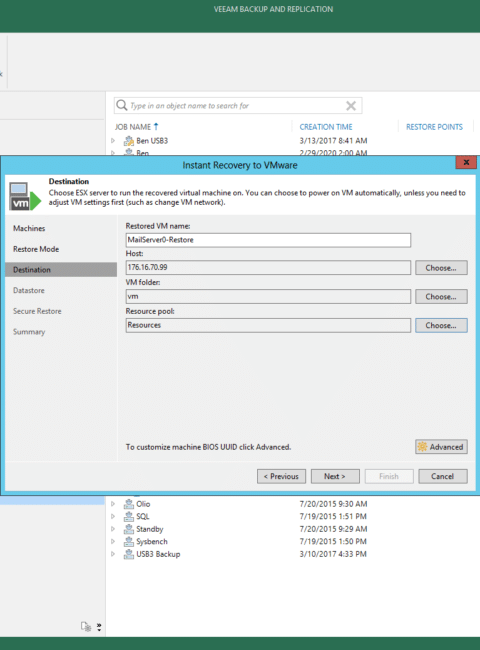Select the Ben USB3 job name
Viewport: 480px width, 650px height.
pyautogui.click(x=152, y=141)
